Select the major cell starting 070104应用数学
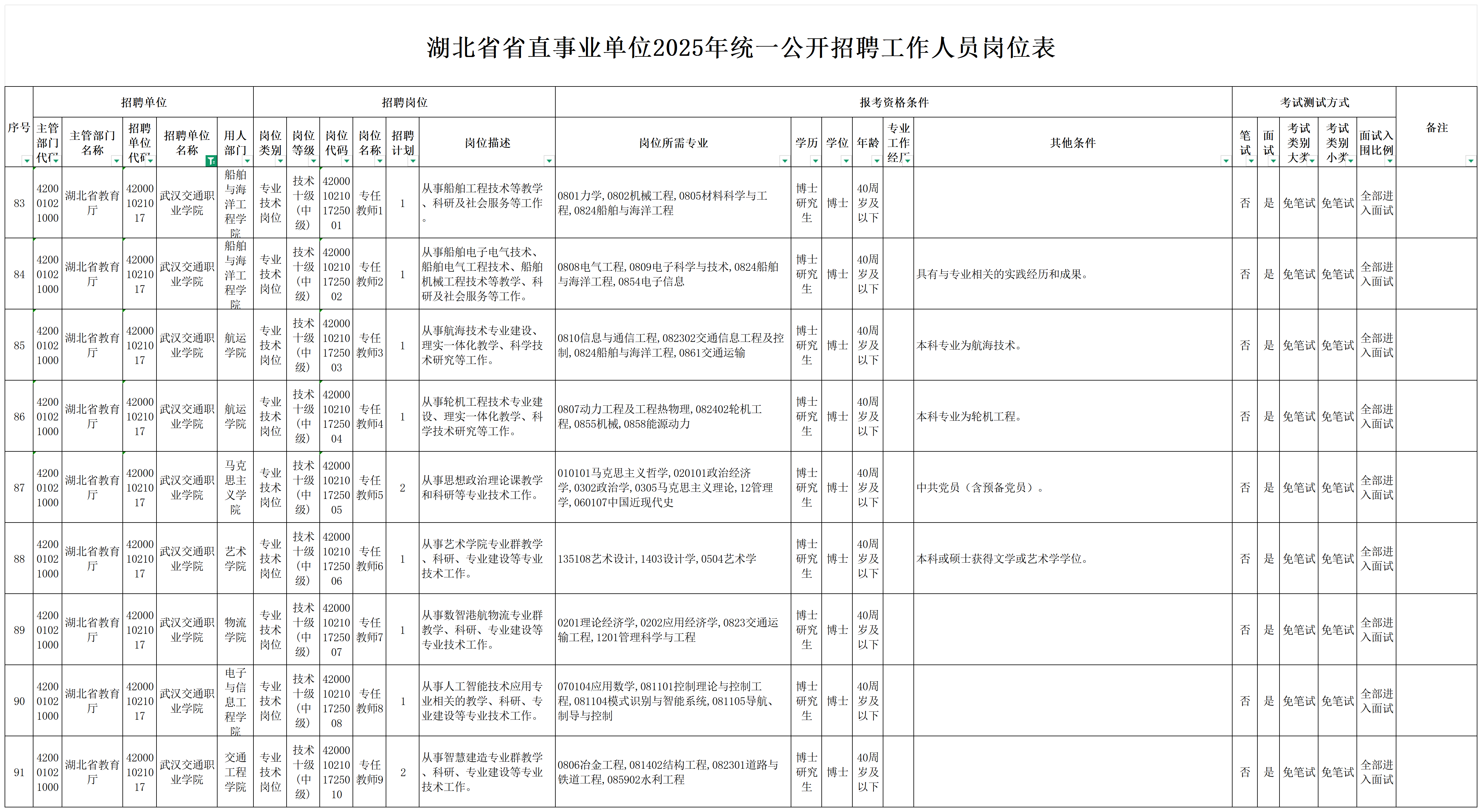The height and width of the screenshot is (812, 1482). click(673, 701)
